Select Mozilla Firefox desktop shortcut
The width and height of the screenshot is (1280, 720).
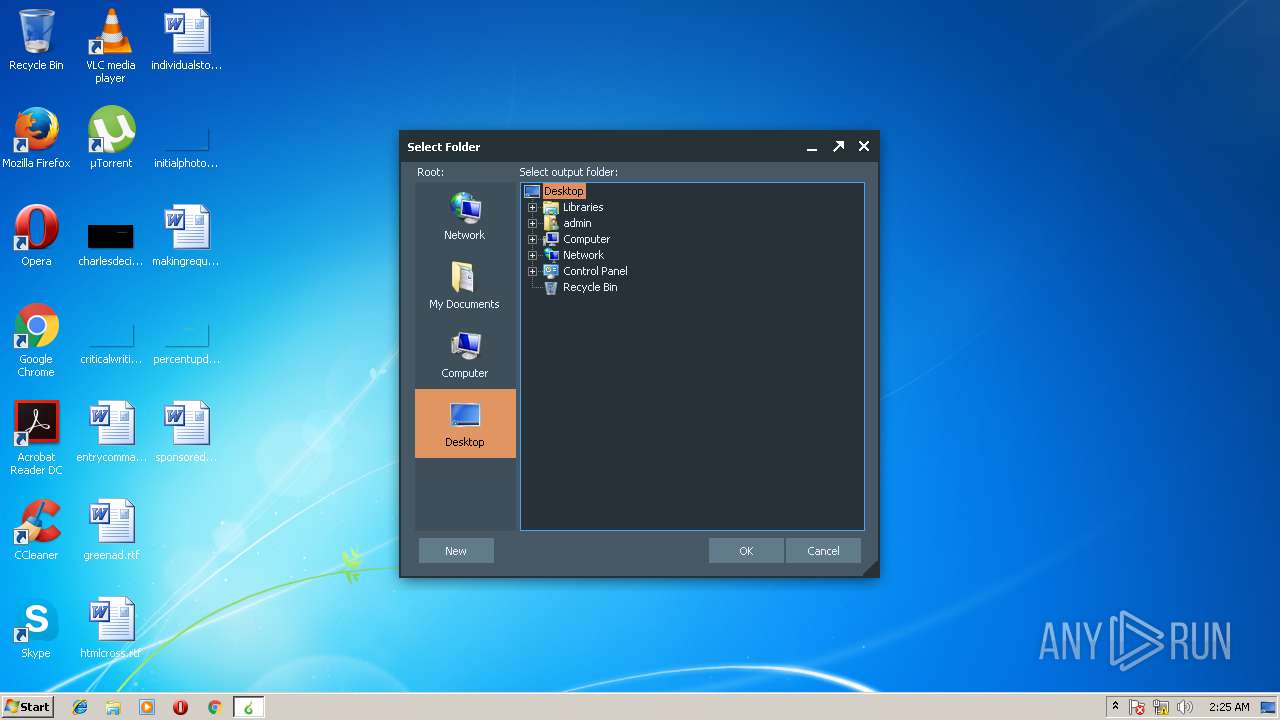point(36,138)
